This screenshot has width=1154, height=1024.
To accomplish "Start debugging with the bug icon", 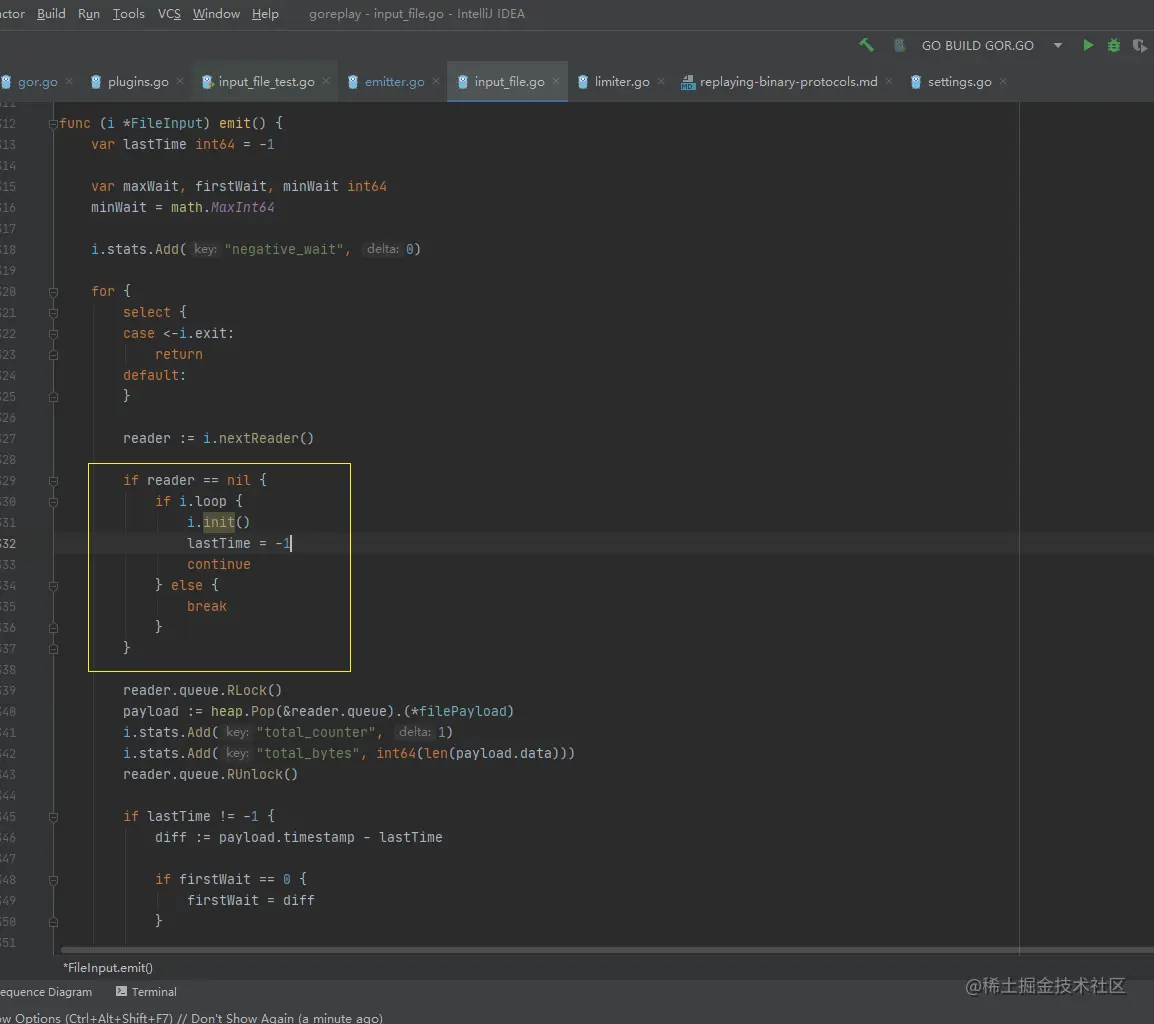I will 1114,45.
